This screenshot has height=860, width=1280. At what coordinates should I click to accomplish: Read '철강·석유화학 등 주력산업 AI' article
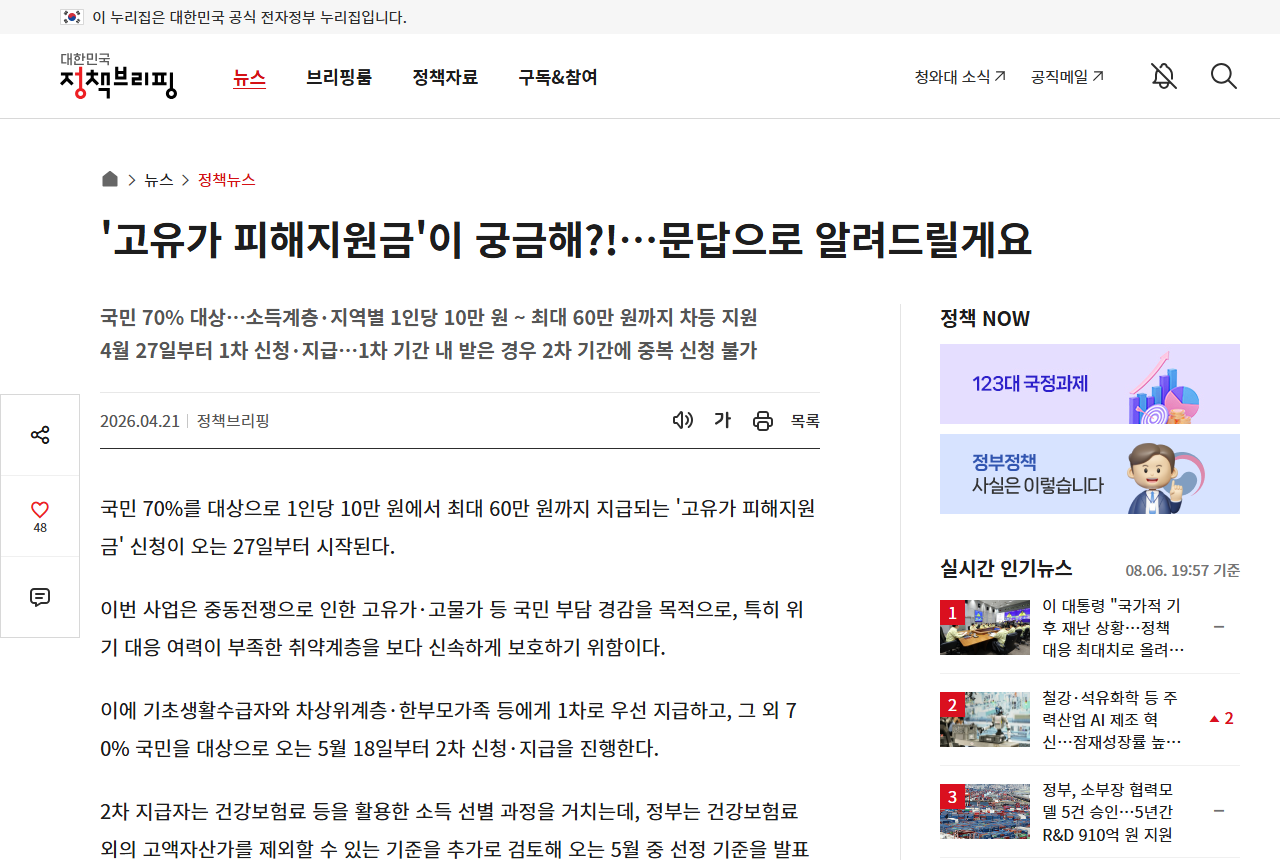tap(1112, 719)
